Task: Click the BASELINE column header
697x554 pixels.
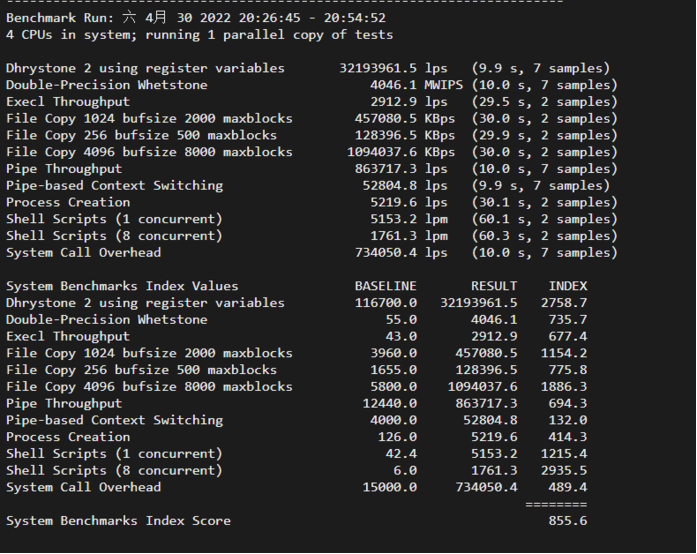Action: click(x=386, y=286)
